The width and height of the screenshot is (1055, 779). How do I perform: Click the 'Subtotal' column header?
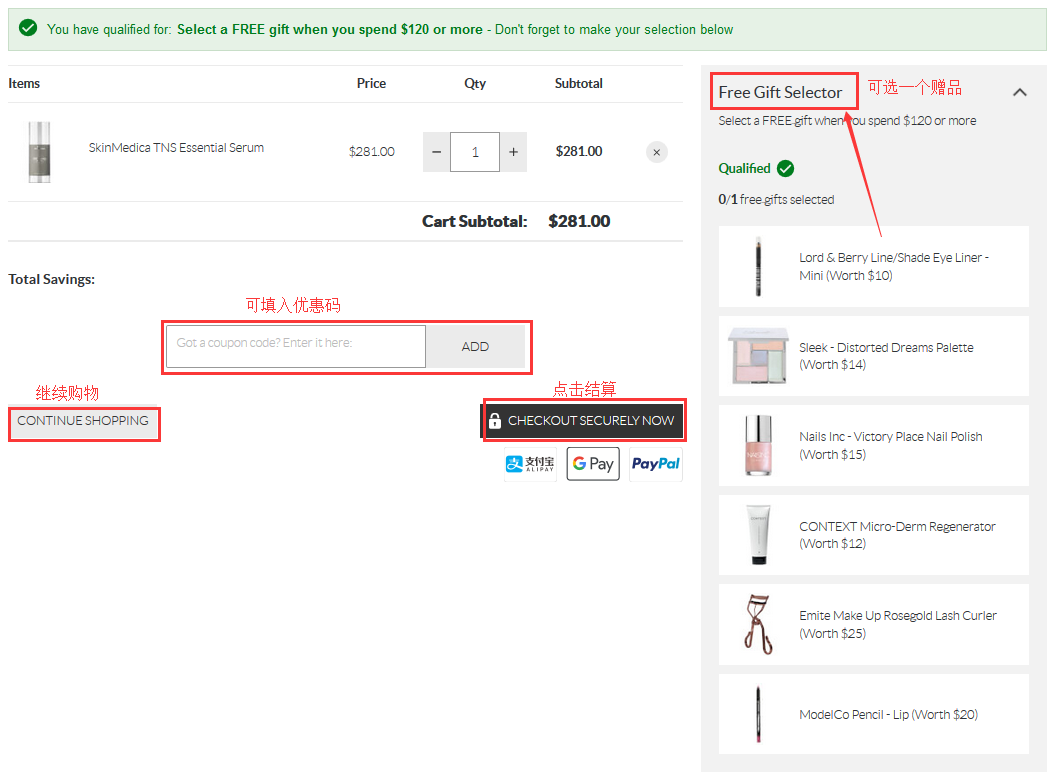click(x=578, y=83)
